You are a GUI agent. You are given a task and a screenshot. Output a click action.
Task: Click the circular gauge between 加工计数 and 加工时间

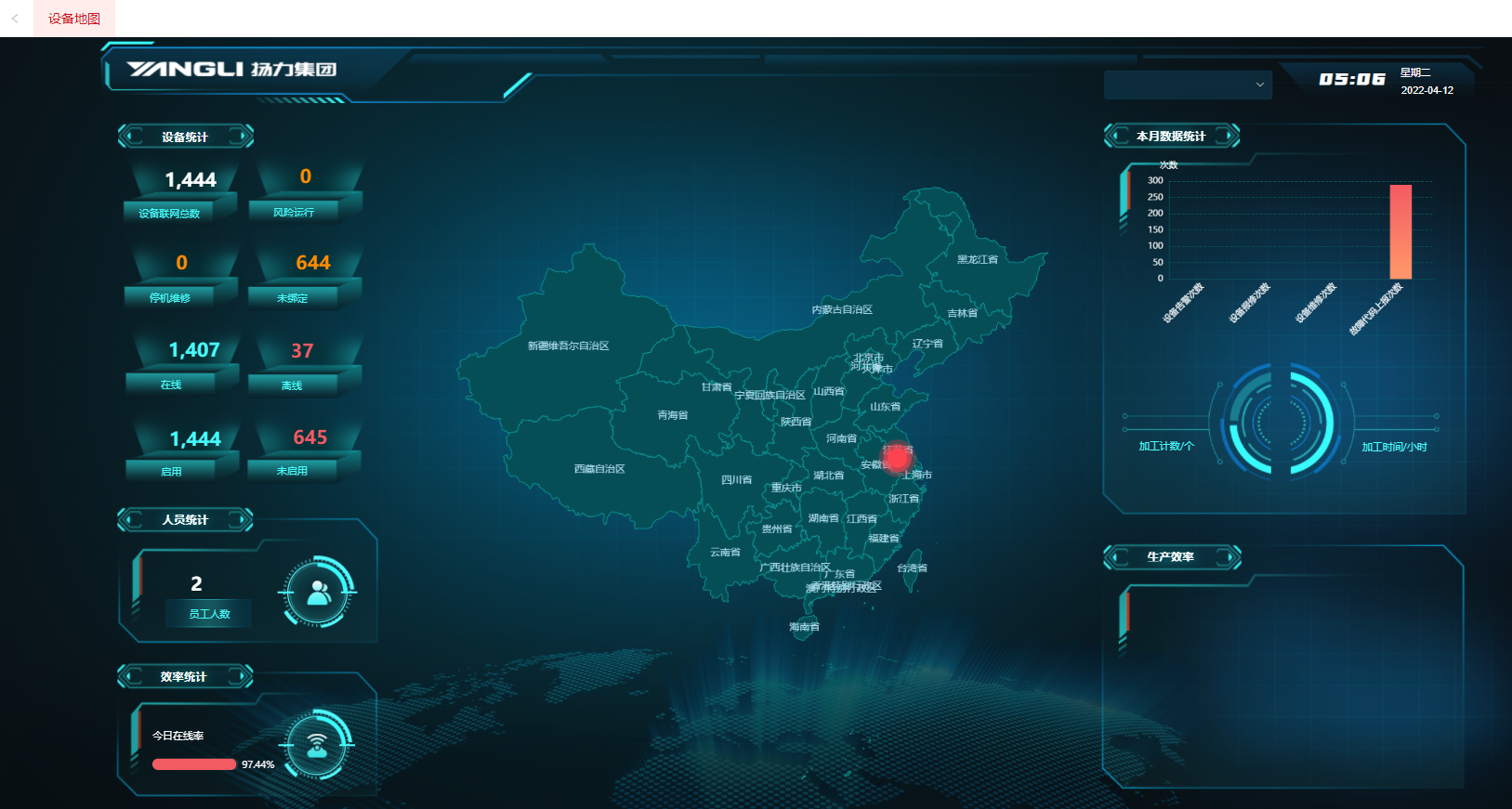tap(1282, 421)
